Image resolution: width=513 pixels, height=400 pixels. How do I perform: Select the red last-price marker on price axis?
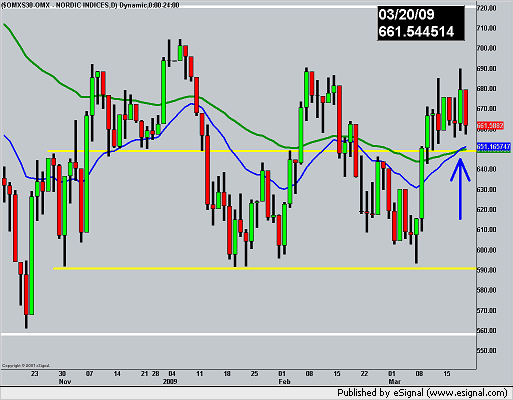click(x=490, y=126)
